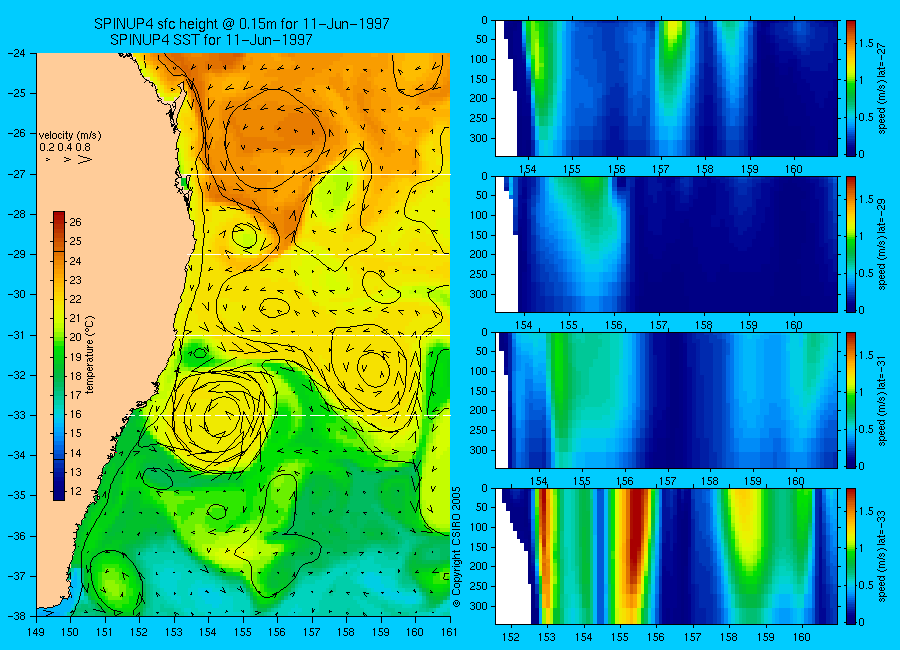
Task: Click the 149 longitude label on the main map axis
Action: point(36,633)
